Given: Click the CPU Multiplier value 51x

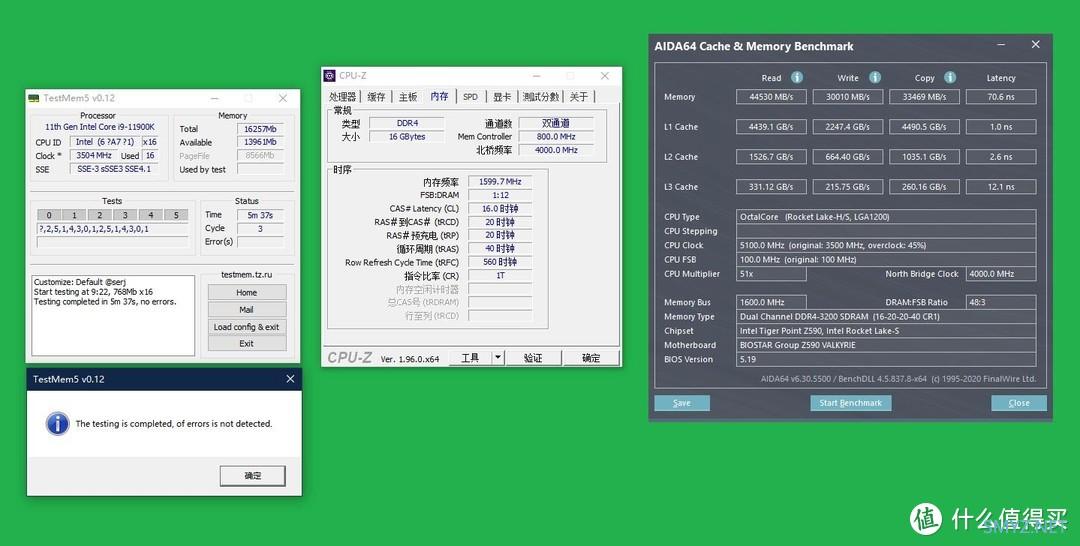Looking at the screenshot, I should coord(771,273).
